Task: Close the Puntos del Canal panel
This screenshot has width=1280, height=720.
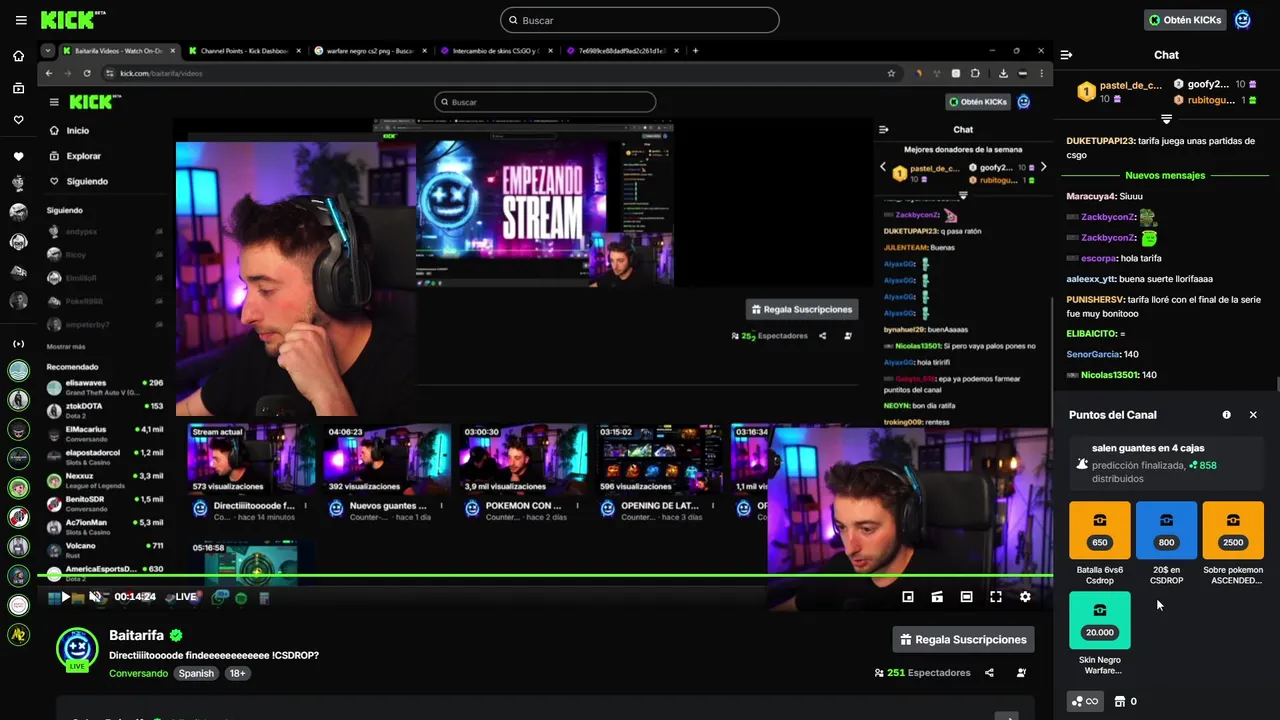Action: [1253, 415]
